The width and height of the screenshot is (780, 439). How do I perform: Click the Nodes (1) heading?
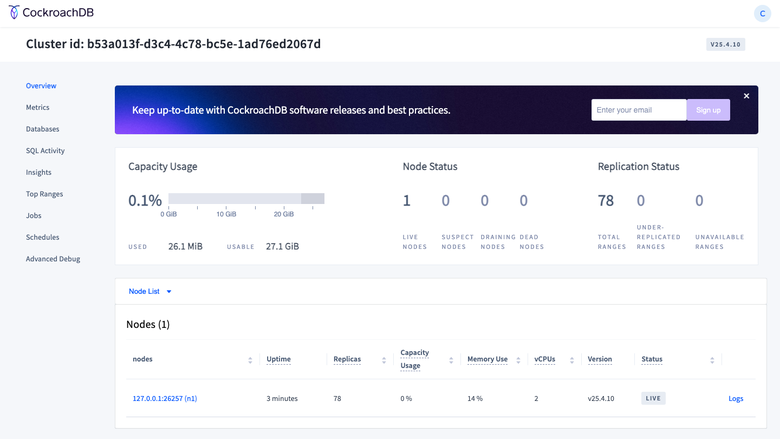pyautogui.click(x=148, y=324)
